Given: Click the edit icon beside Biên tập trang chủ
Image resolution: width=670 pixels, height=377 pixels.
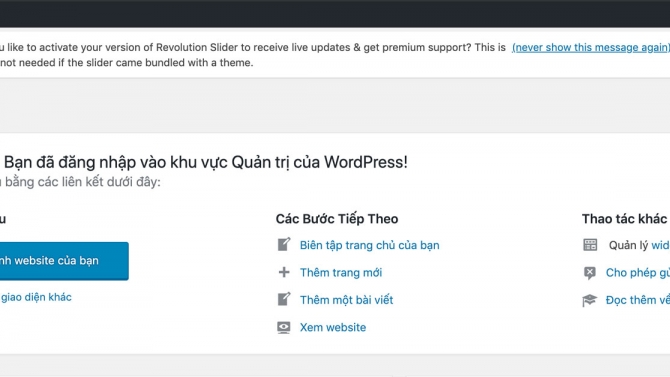Looking at the screenshot, I should [x=284, y=244].
